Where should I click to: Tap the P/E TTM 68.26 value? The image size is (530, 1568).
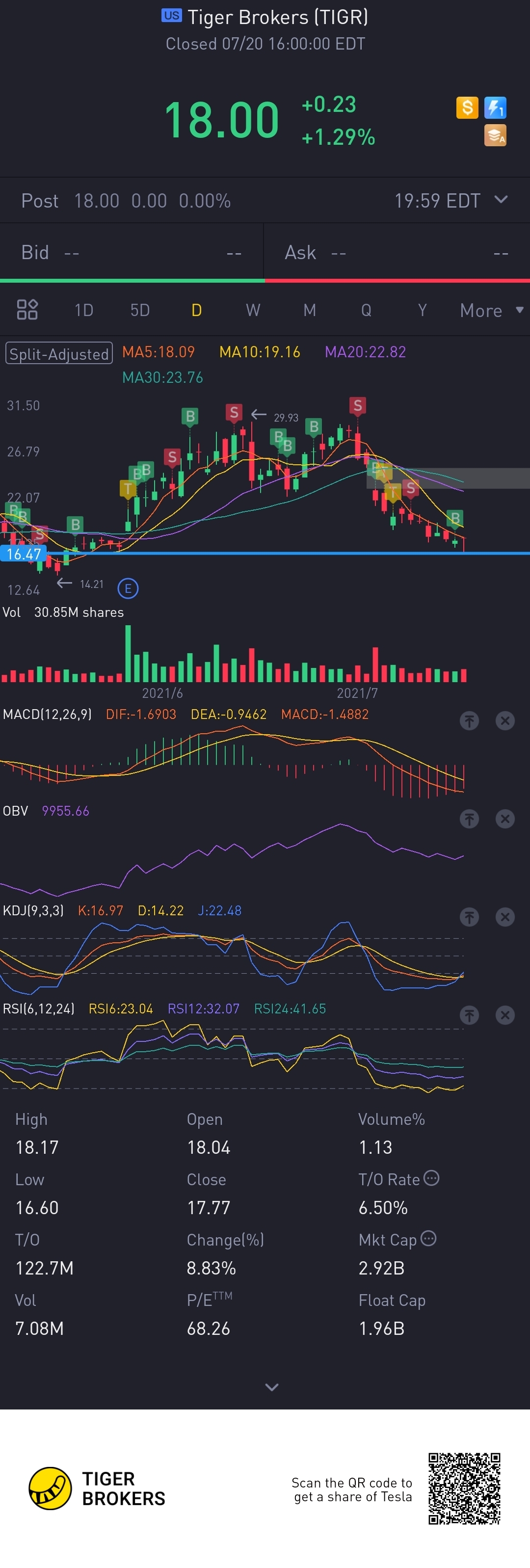pos(209,1328)
